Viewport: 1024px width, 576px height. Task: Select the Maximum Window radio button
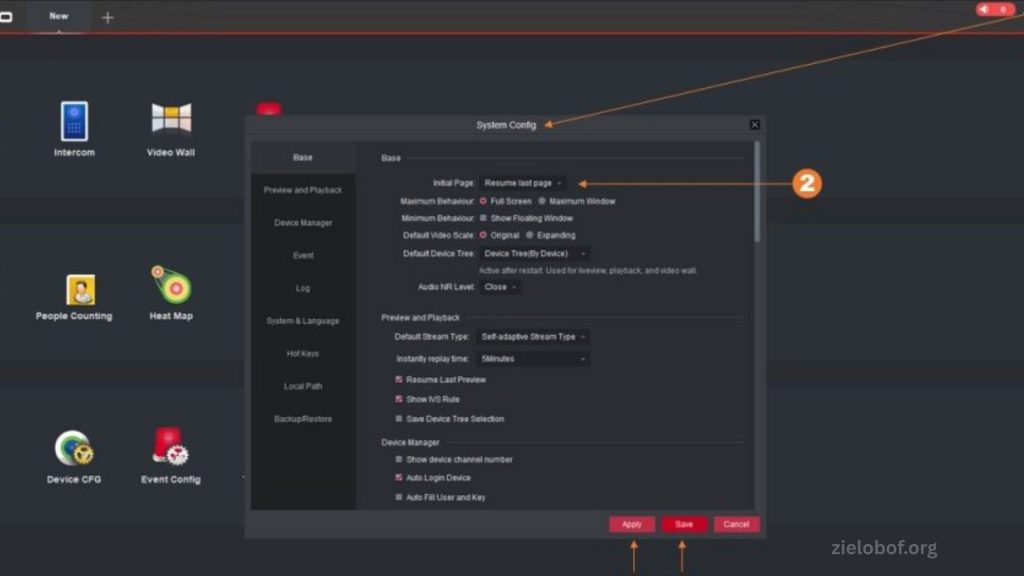point(543,201)
